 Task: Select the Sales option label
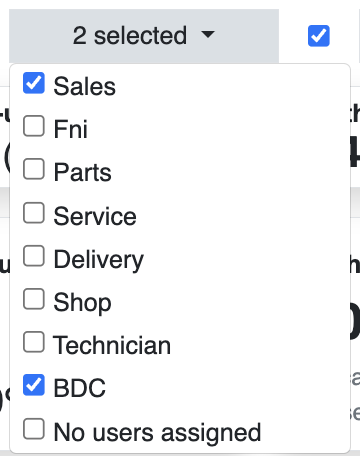pos(85,86)
